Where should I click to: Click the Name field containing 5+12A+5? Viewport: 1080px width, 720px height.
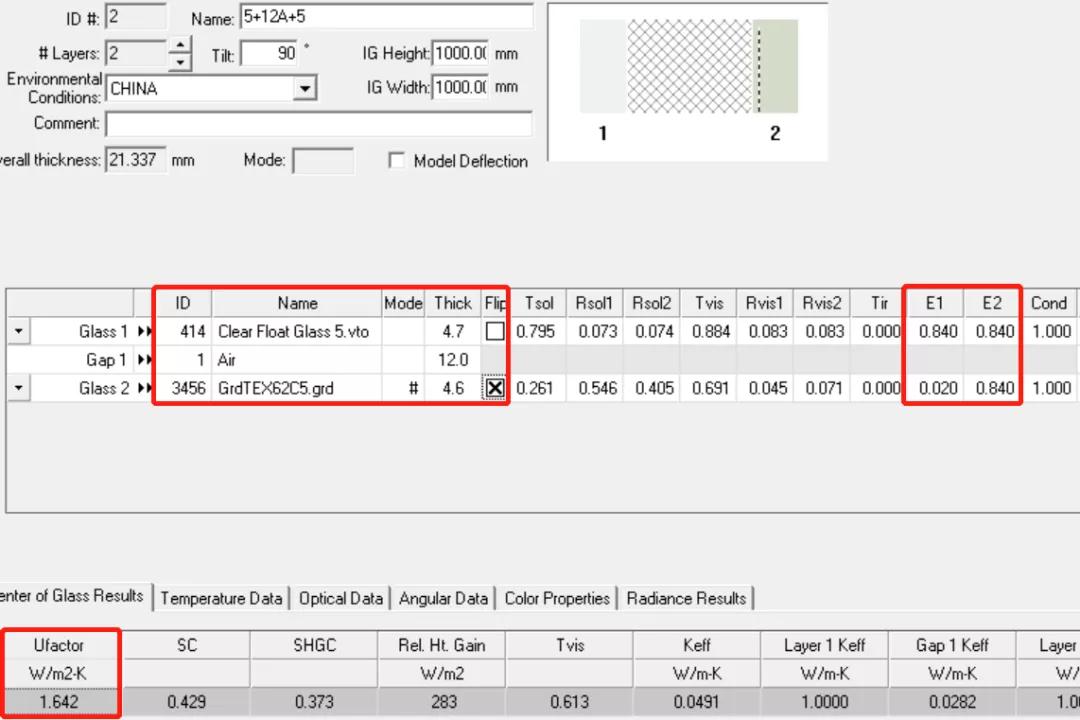[385, 17]
